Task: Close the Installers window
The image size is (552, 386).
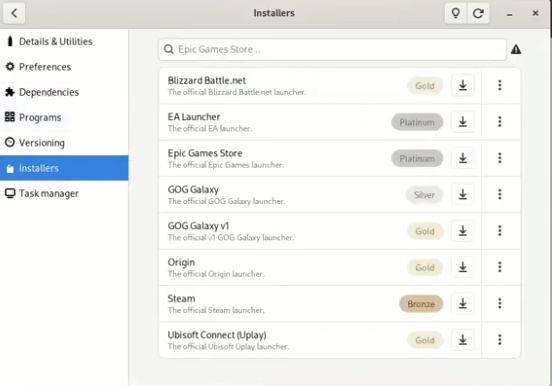Action: click(x=535, y=13)
